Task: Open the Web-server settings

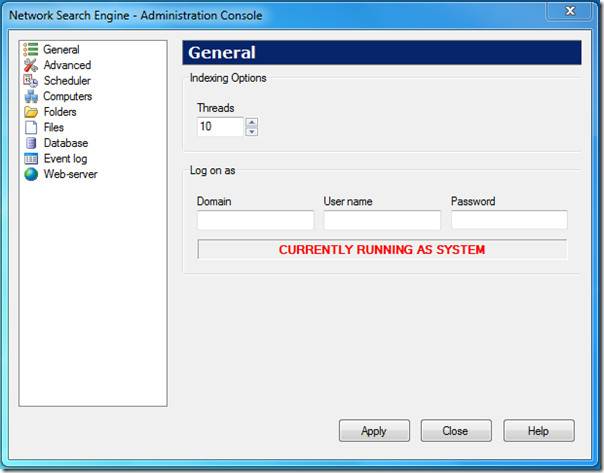Action: [70, 174]
